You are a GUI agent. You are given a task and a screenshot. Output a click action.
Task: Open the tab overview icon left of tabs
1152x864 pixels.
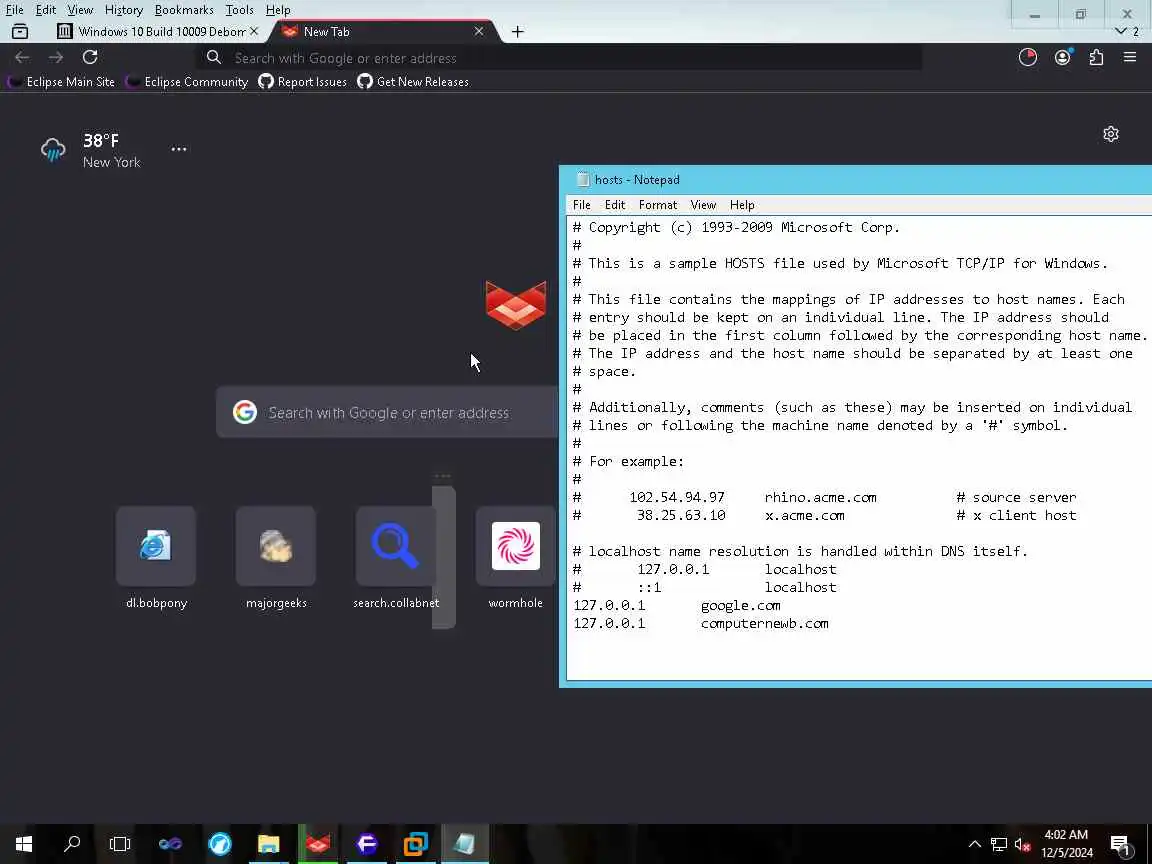(x=20, y=32)
